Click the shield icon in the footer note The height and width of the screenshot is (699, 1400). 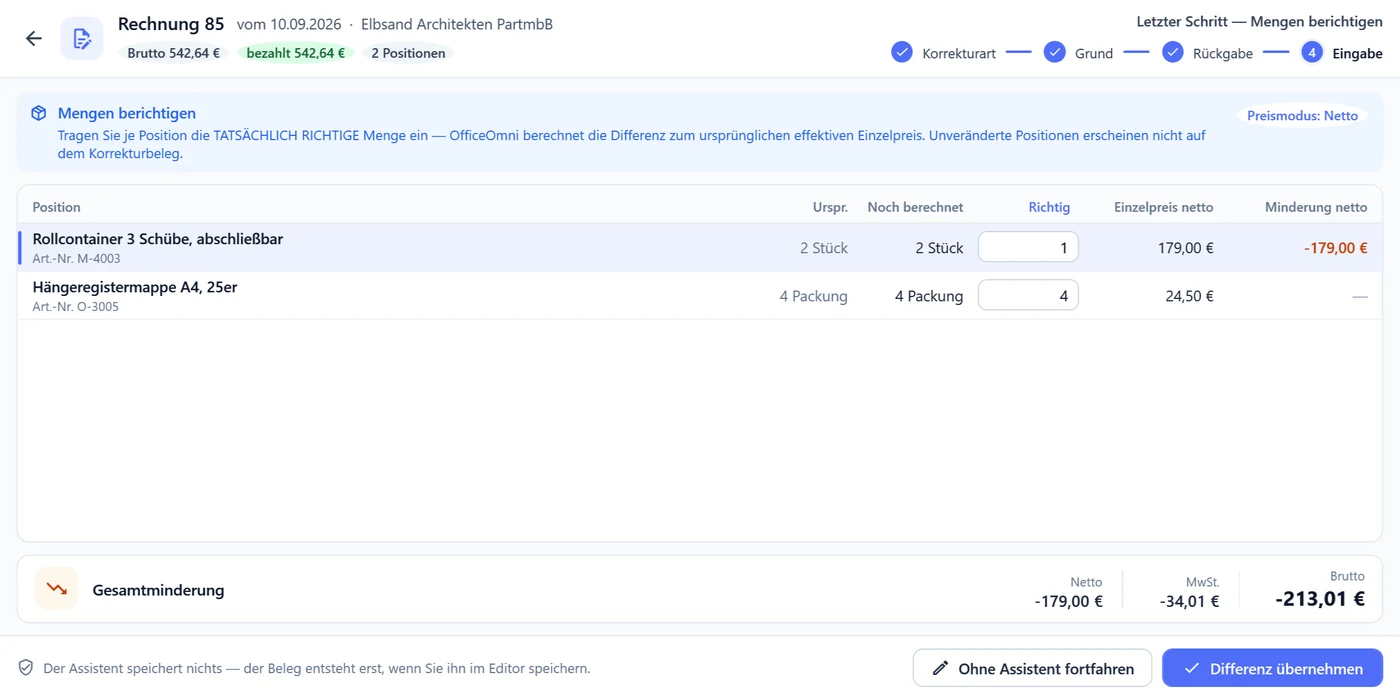tap(26, 668)
